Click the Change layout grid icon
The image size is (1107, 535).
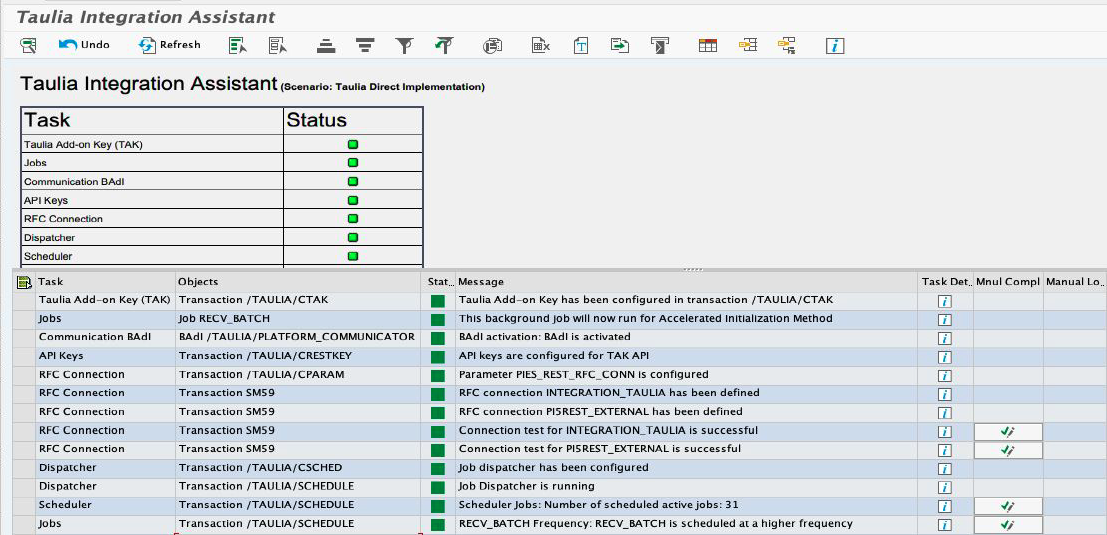coord(707,46)
